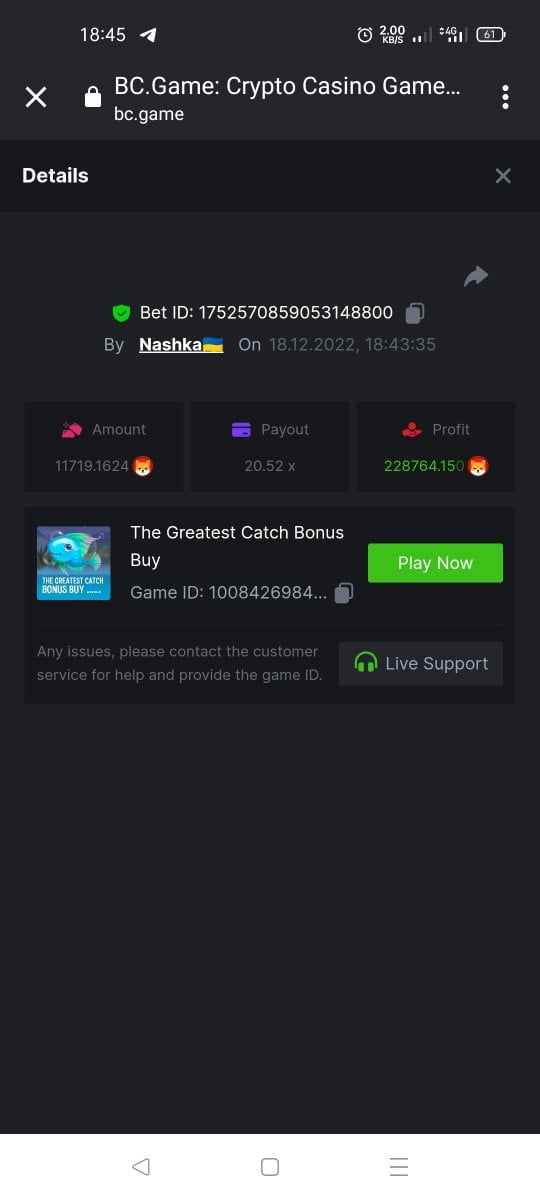Open browser three-dot menu
Viewport: 540px width, 1200px height.
505,97
